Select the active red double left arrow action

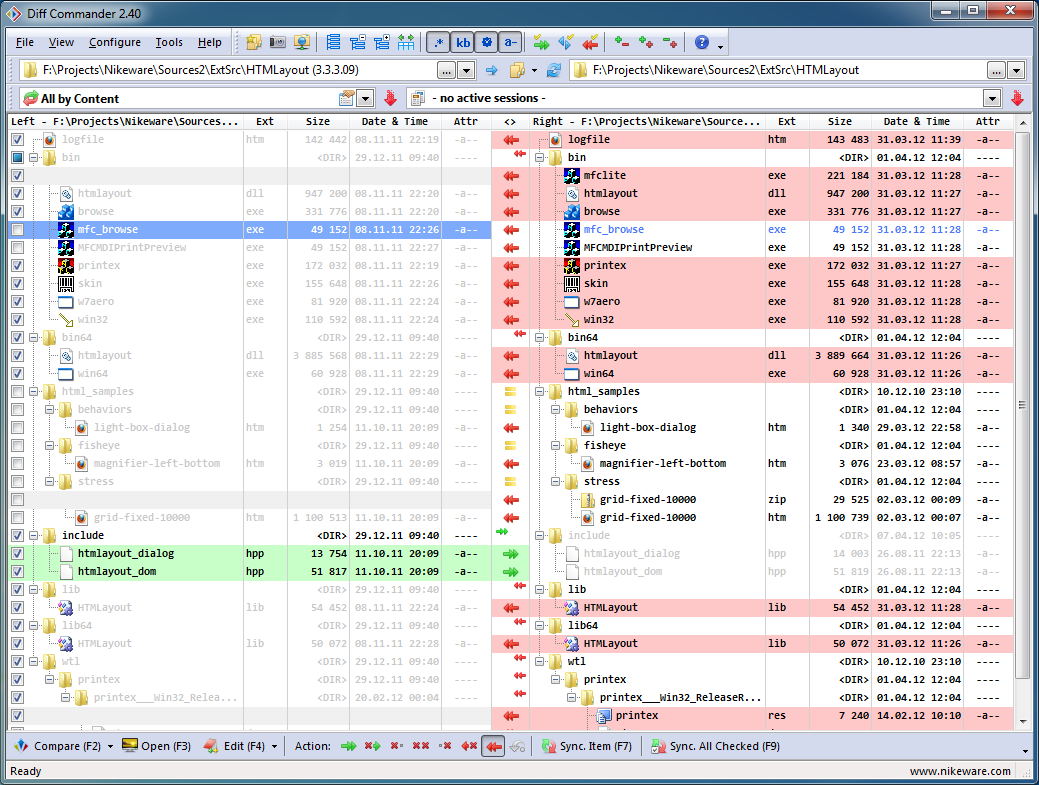[493, 747]
